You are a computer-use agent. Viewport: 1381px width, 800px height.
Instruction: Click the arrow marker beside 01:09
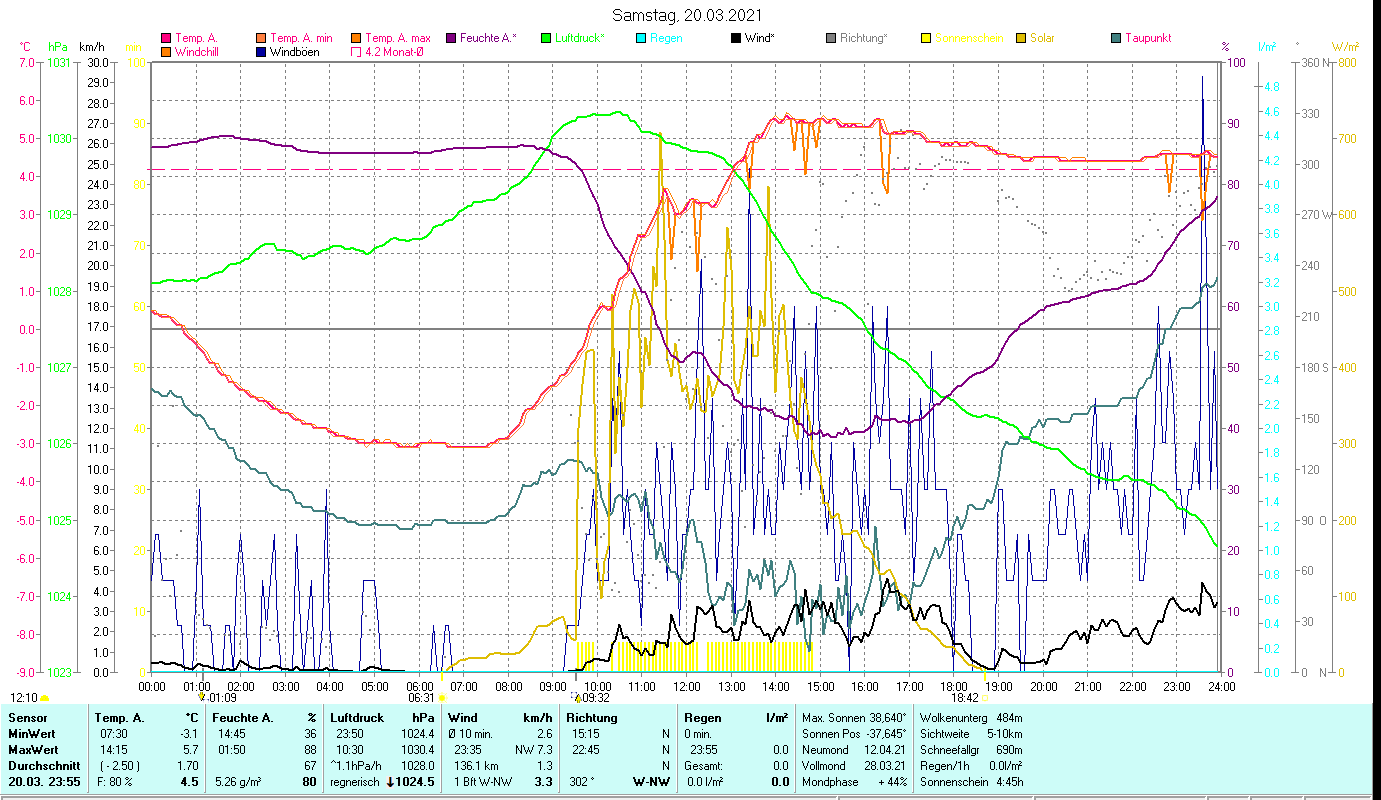[203, 697]
